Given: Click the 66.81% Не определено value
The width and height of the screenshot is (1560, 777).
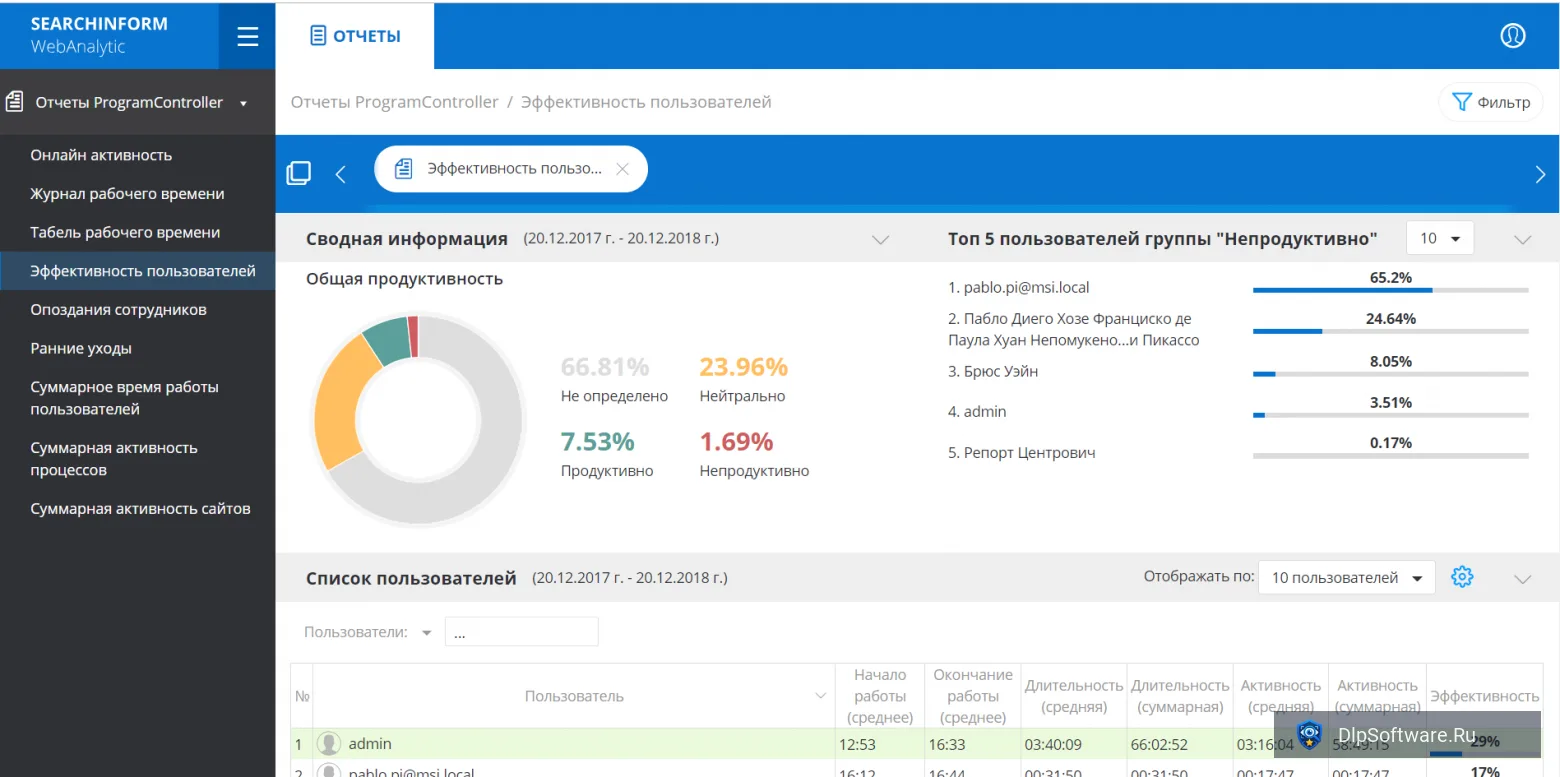Looking at the screenshot, I should tap(604, 367).
